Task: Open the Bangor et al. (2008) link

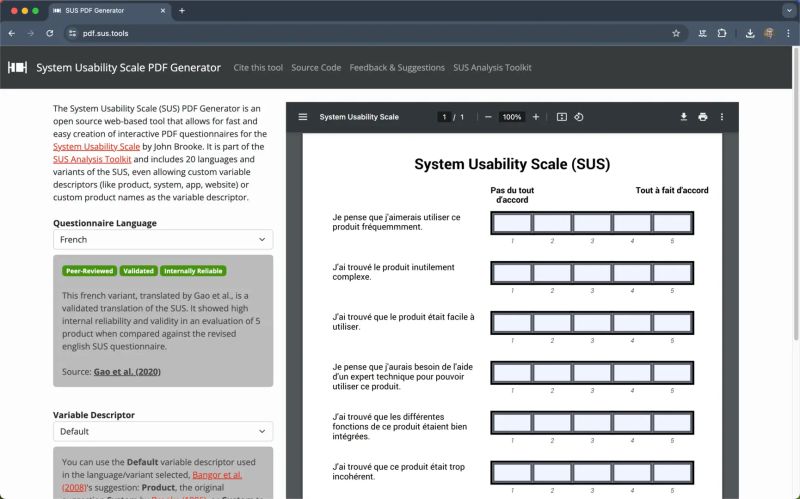Action: click(x=217, y=475)
